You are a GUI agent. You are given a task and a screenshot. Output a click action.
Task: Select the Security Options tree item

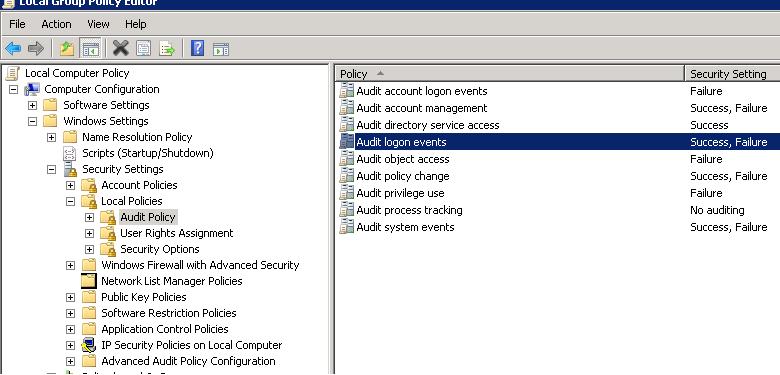click(159, 249)
